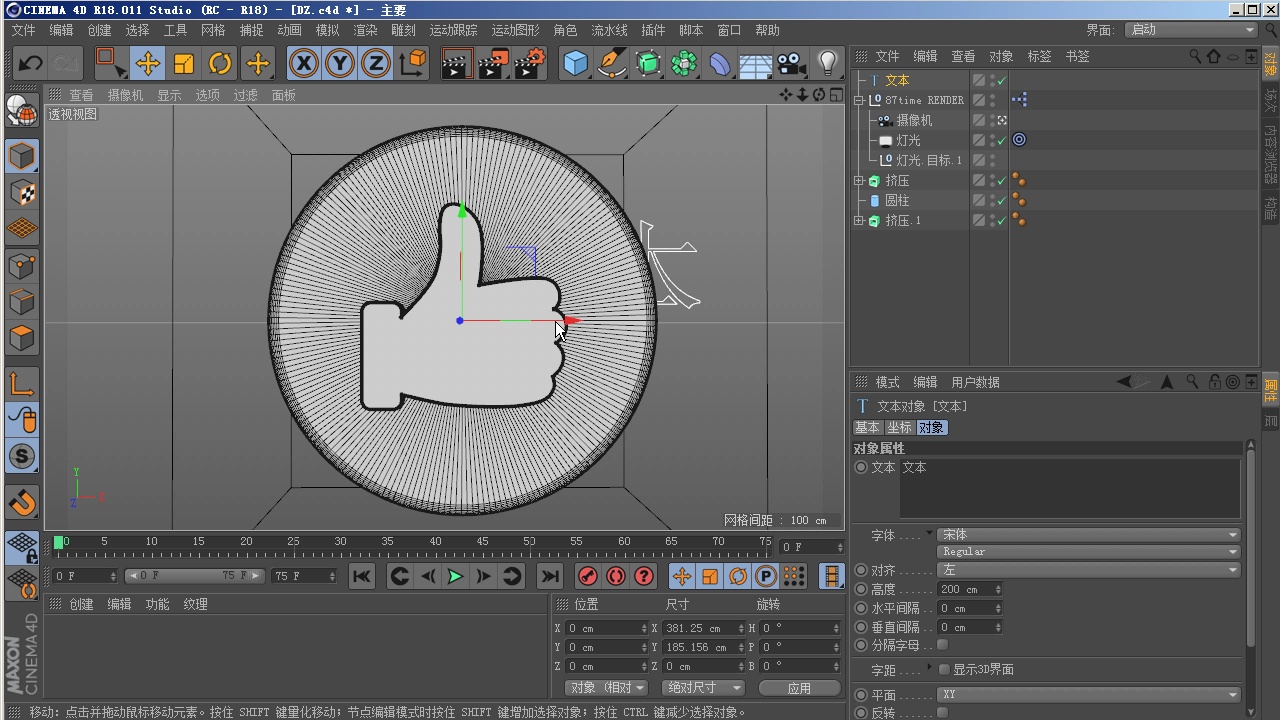This screenshot has width=1280, height=720.
Task: Play the animation forward
Action: (455, 576)
